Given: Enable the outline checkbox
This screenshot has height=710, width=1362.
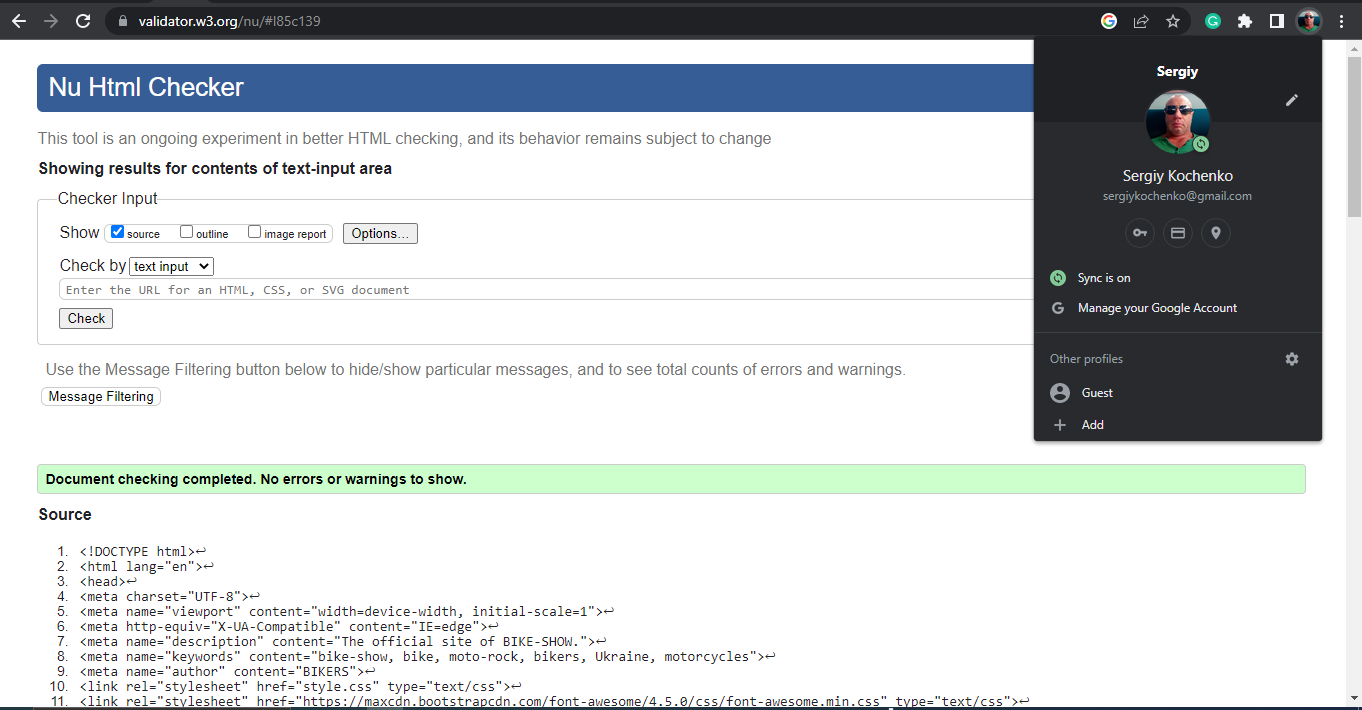Looking at the screenshot, I should (186, 232).
